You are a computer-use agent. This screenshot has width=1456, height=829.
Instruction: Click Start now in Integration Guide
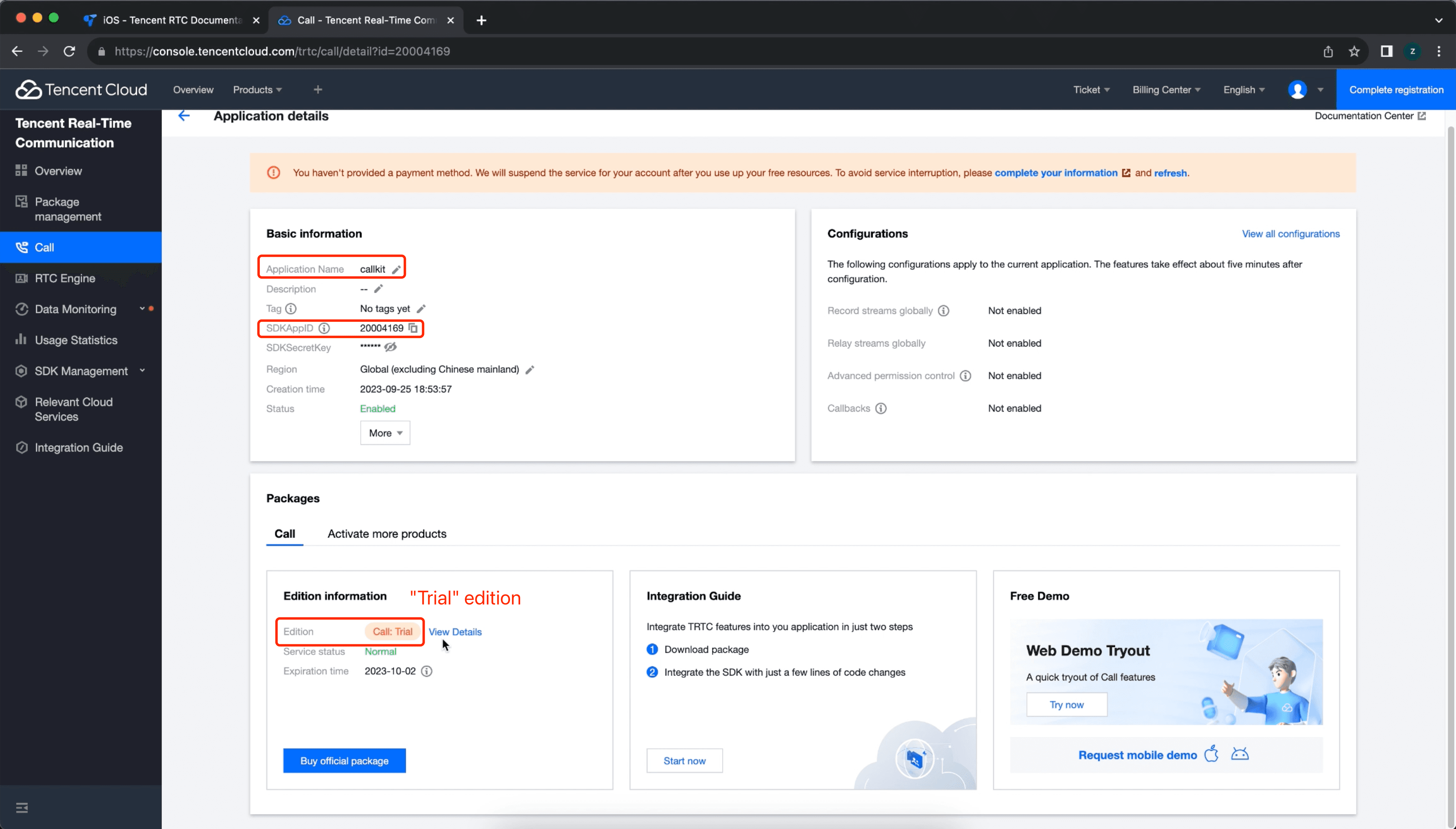coord(685,761)
